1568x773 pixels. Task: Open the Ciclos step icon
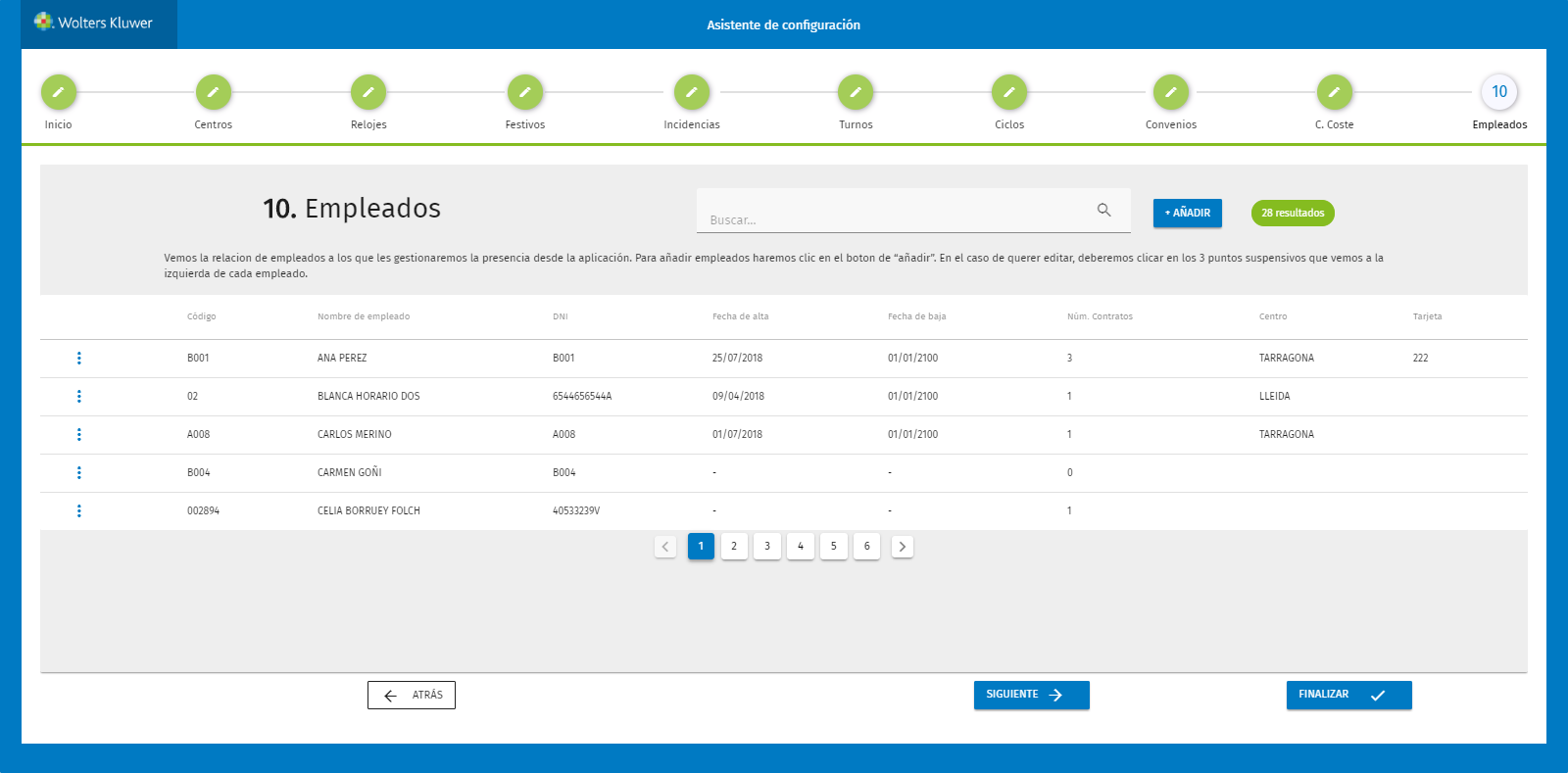pos(1009,92)
